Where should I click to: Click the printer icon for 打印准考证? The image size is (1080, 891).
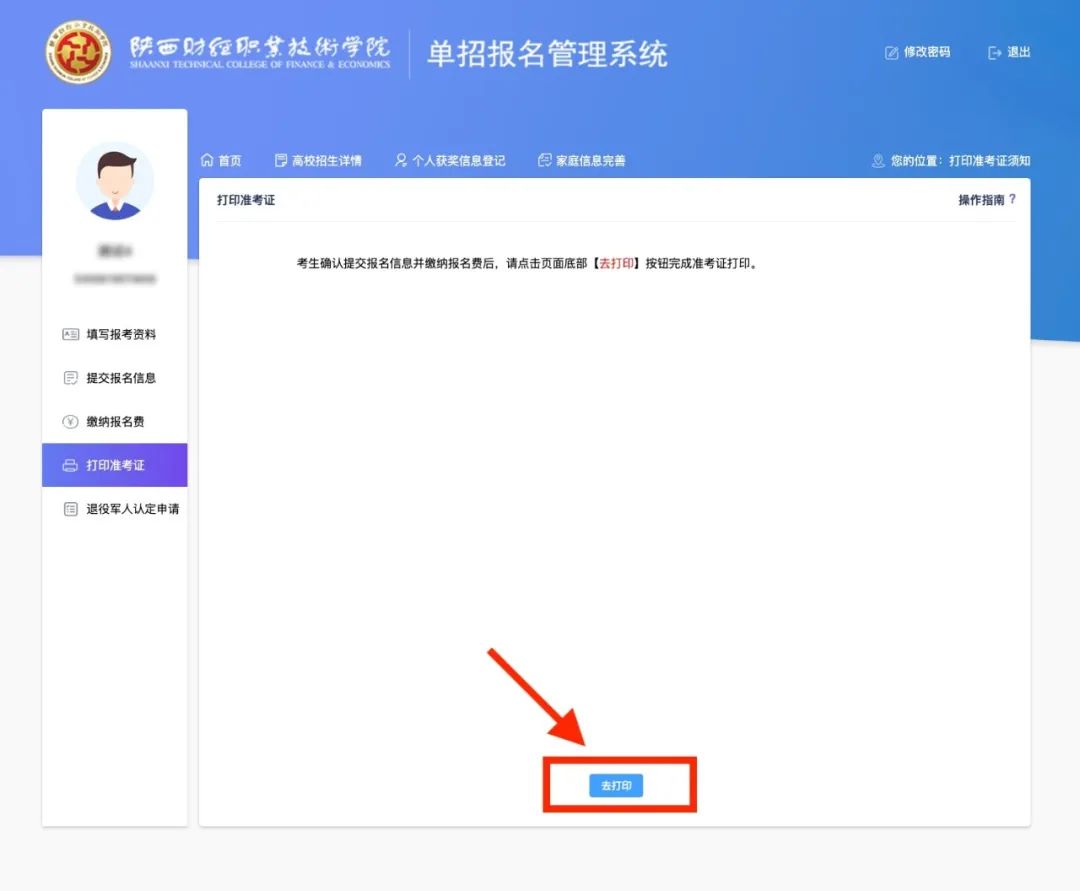coord(70,466)
